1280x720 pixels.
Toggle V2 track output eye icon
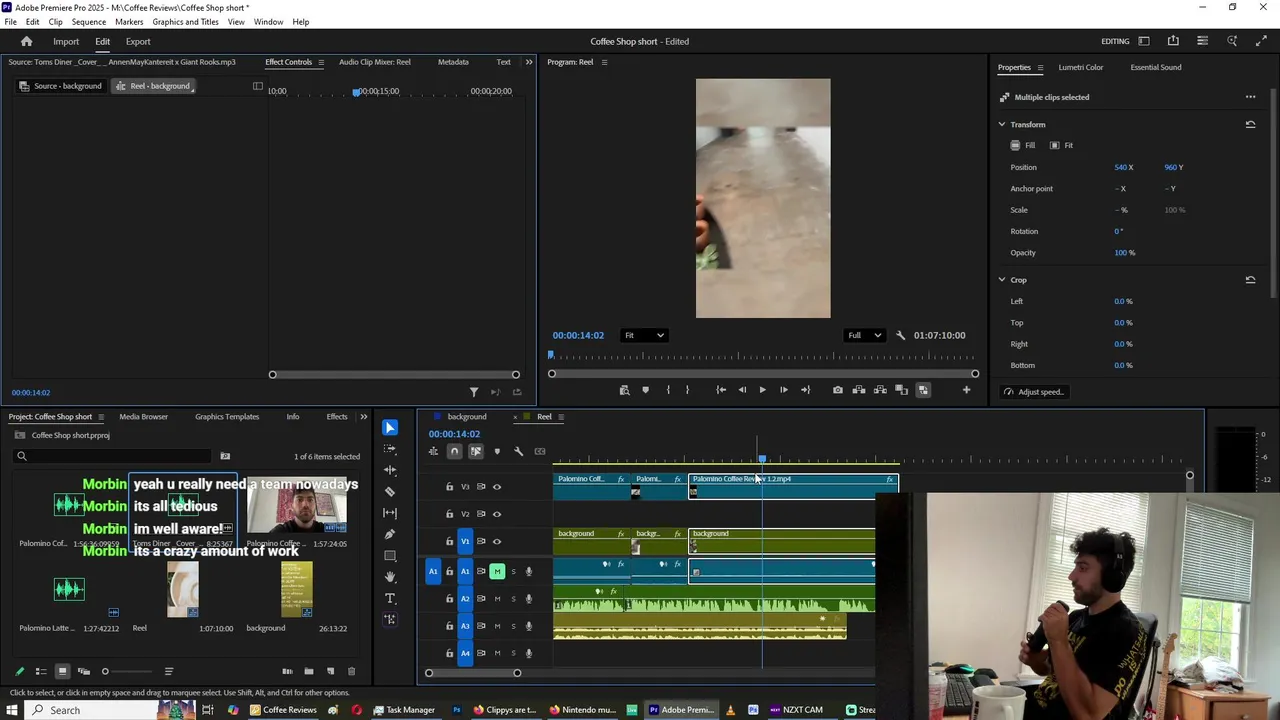point(497,514)
